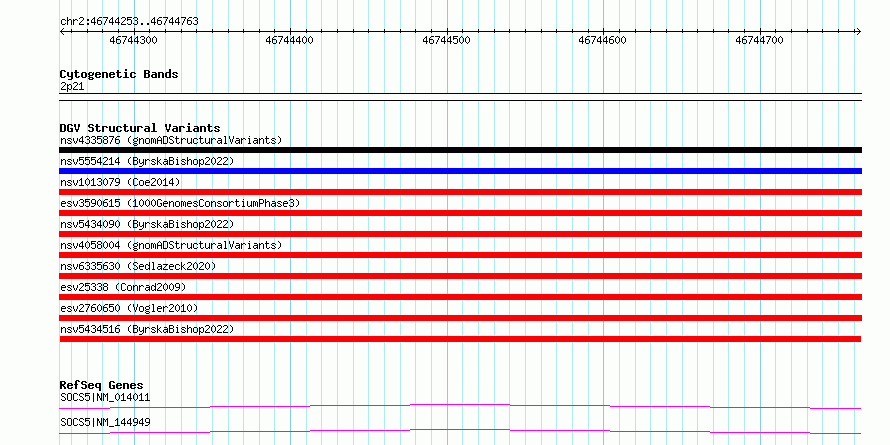
Task: Click the blue nsv5554214 variant bar
Action: point(460,171)
